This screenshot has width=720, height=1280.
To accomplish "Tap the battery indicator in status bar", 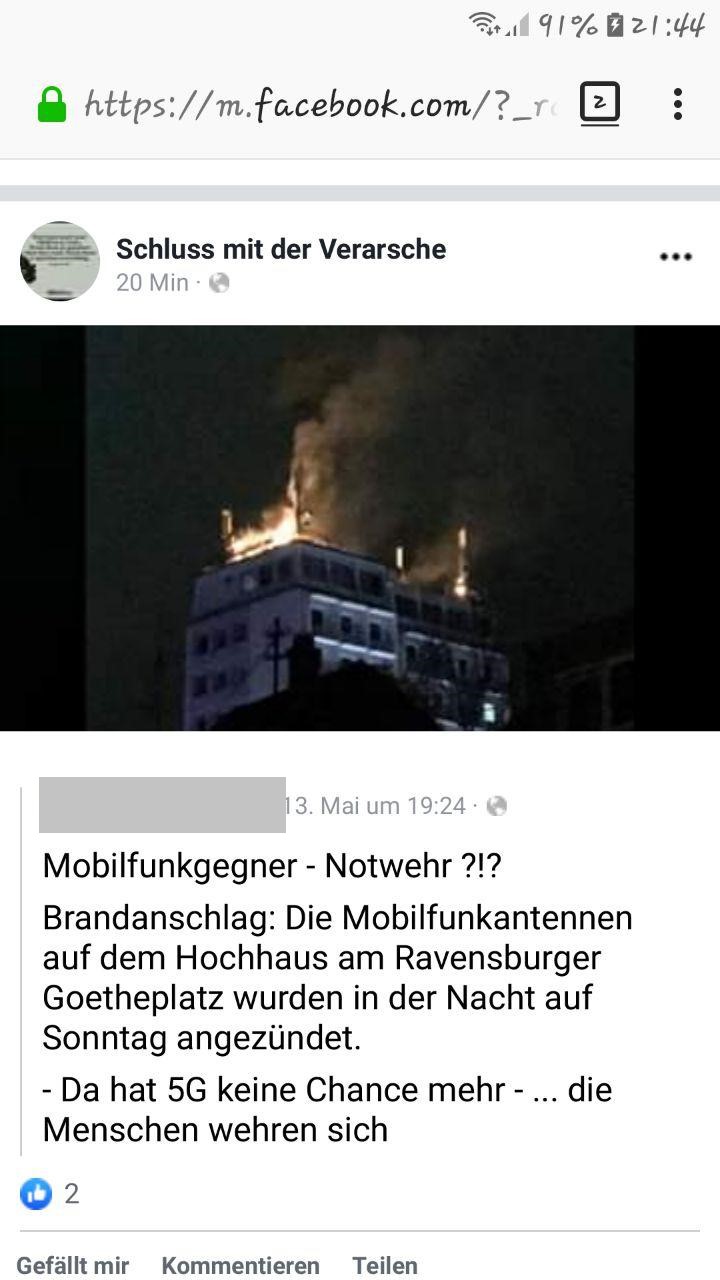I will (615, 25).
